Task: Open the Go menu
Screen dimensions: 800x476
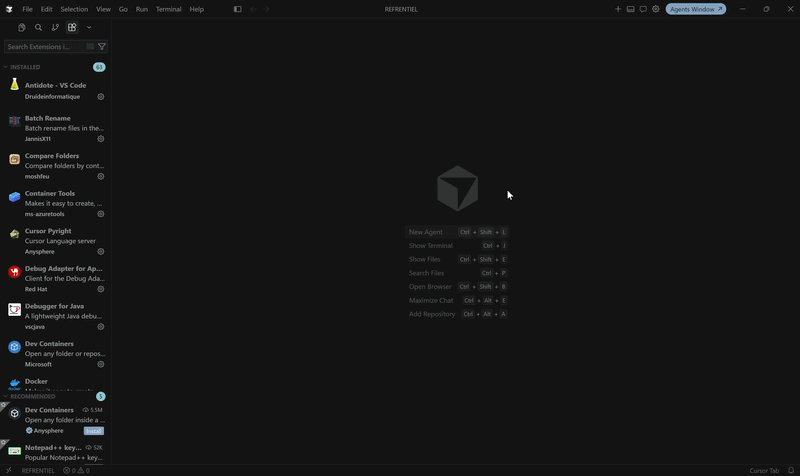Action: point(123,9)
